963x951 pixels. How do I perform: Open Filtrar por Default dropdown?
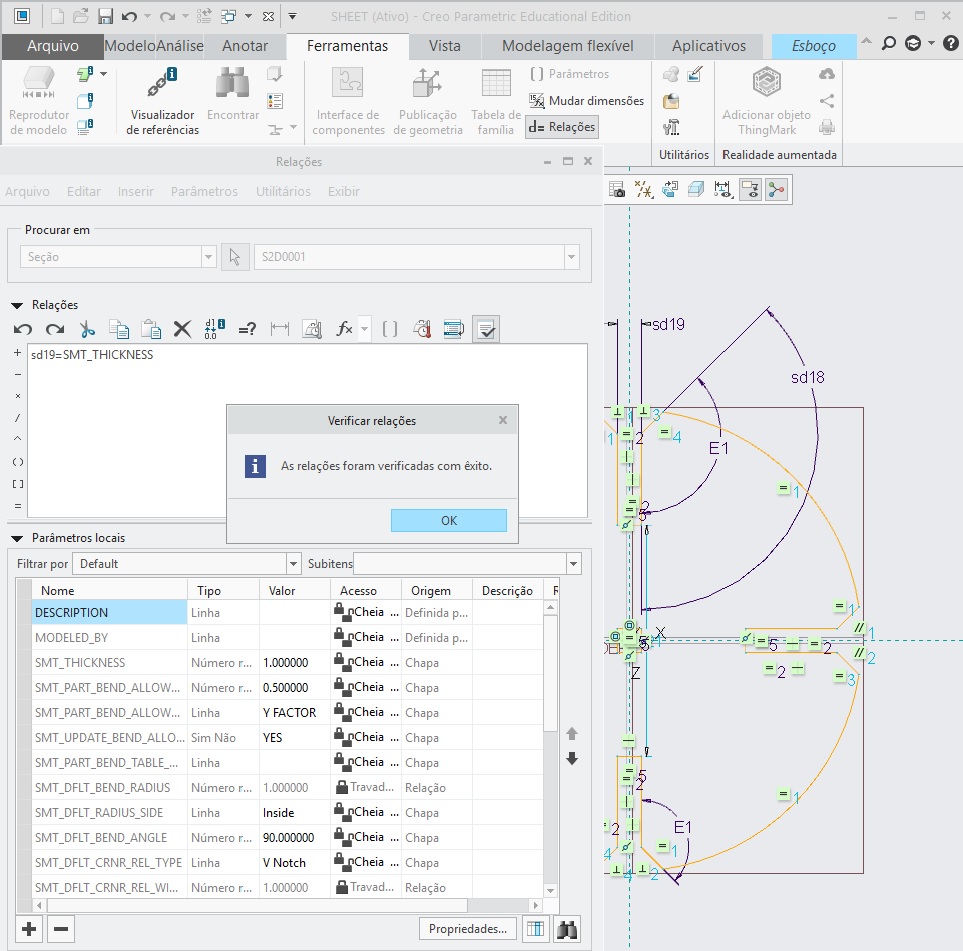point(294,564)
